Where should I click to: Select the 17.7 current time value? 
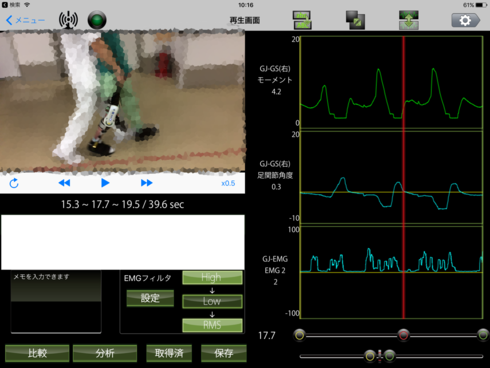pyautogui.click(x=267, y=335)
